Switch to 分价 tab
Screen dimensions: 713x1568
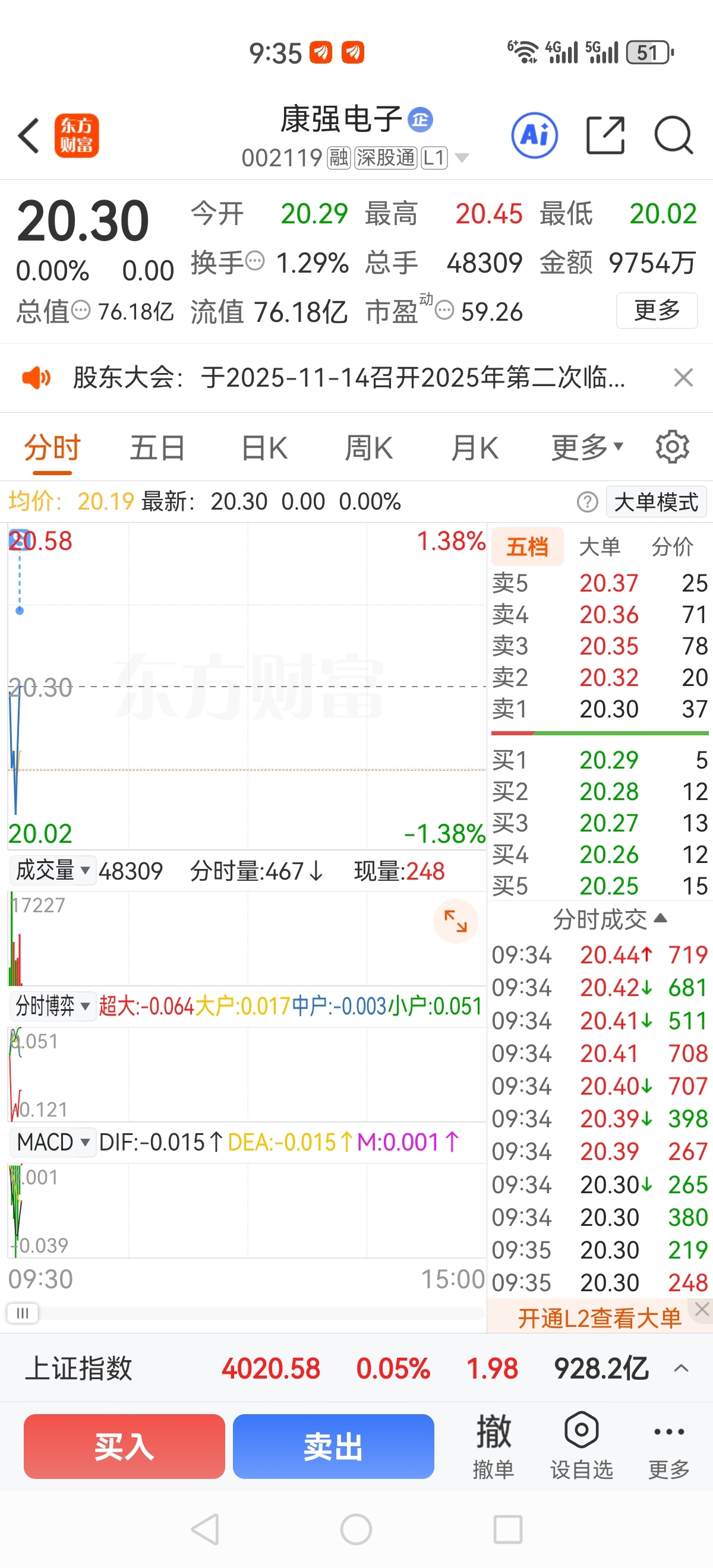pos(672,546)
